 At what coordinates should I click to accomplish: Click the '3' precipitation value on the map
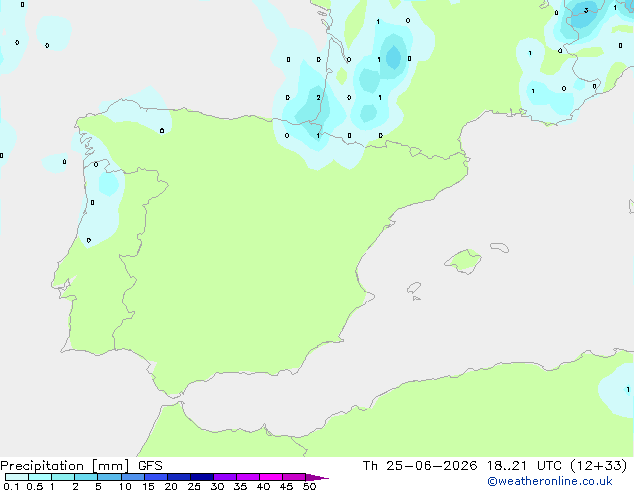tap(586, 11)
